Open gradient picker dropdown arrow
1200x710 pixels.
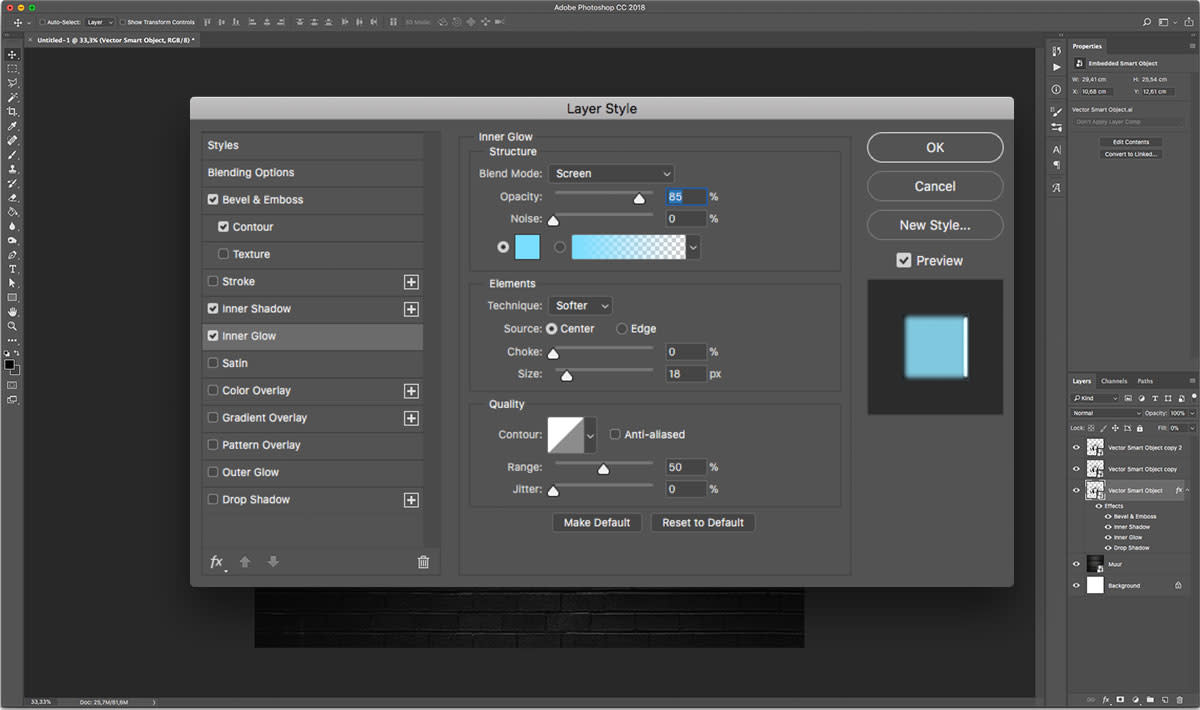[x=693, y=247]
